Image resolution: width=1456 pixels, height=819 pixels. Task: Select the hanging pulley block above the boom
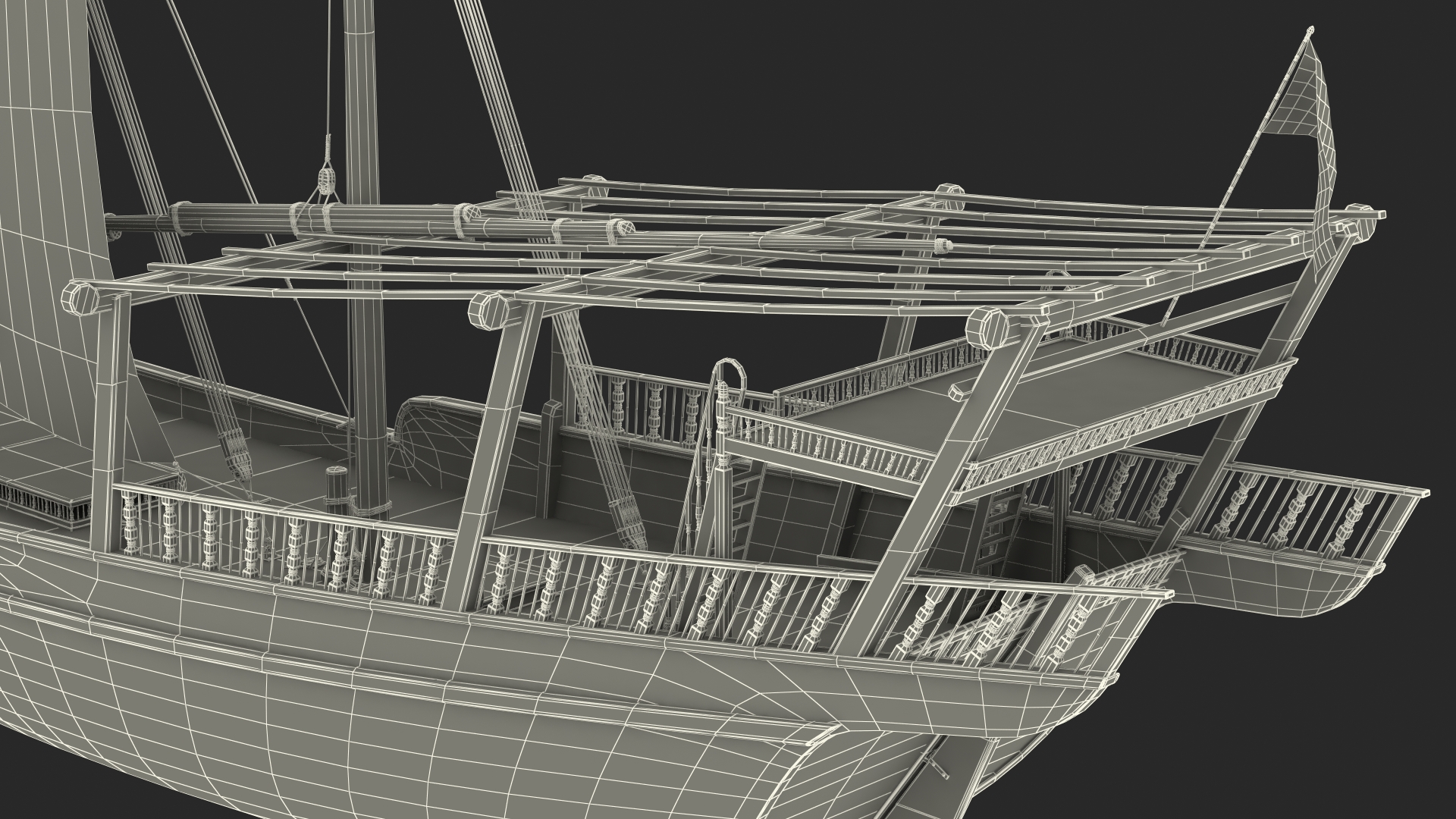click(327, 182)
